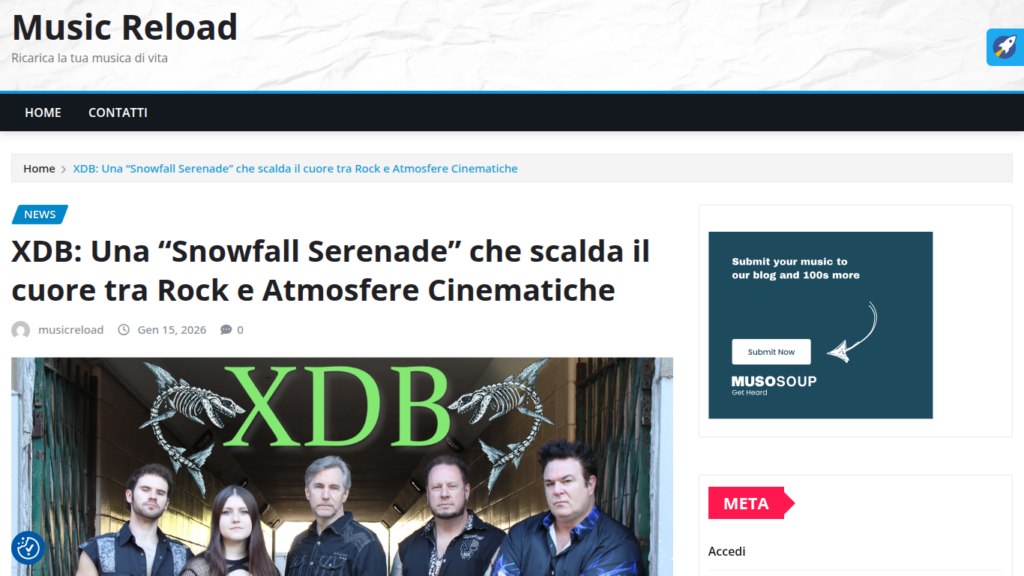The height and width of the screenshot is (576, 1024).
Task: Click the Music Reload site title
Action: pyautogui.click(x=125, y=27)
